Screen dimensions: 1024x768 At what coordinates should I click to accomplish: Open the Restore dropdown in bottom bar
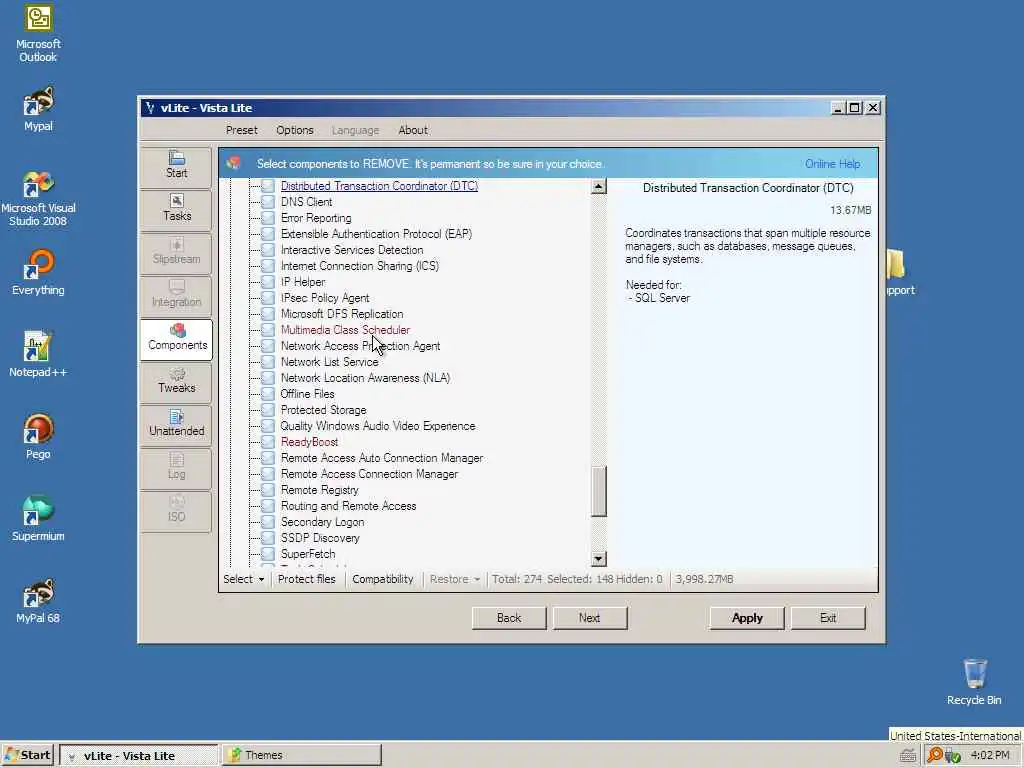(455, 579)
